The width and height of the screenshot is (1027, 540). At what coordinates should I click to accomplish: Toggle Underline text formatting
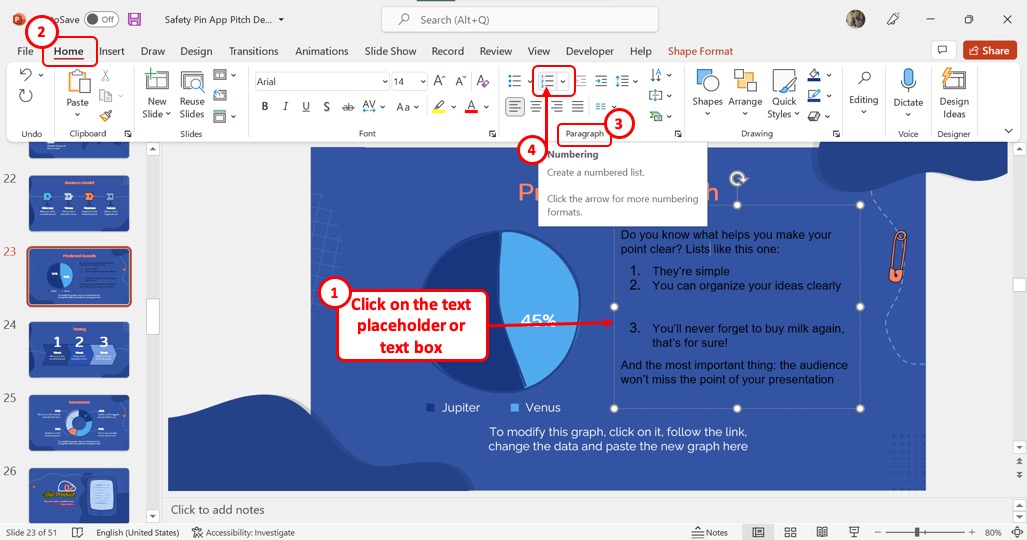click(x=306, y=106)
